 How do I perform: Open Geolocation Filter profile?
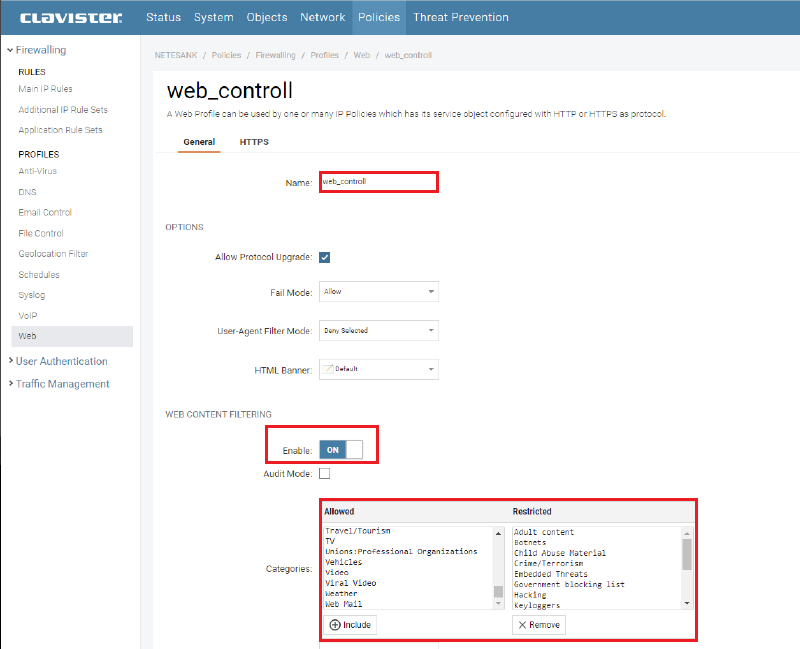(53, 254)
